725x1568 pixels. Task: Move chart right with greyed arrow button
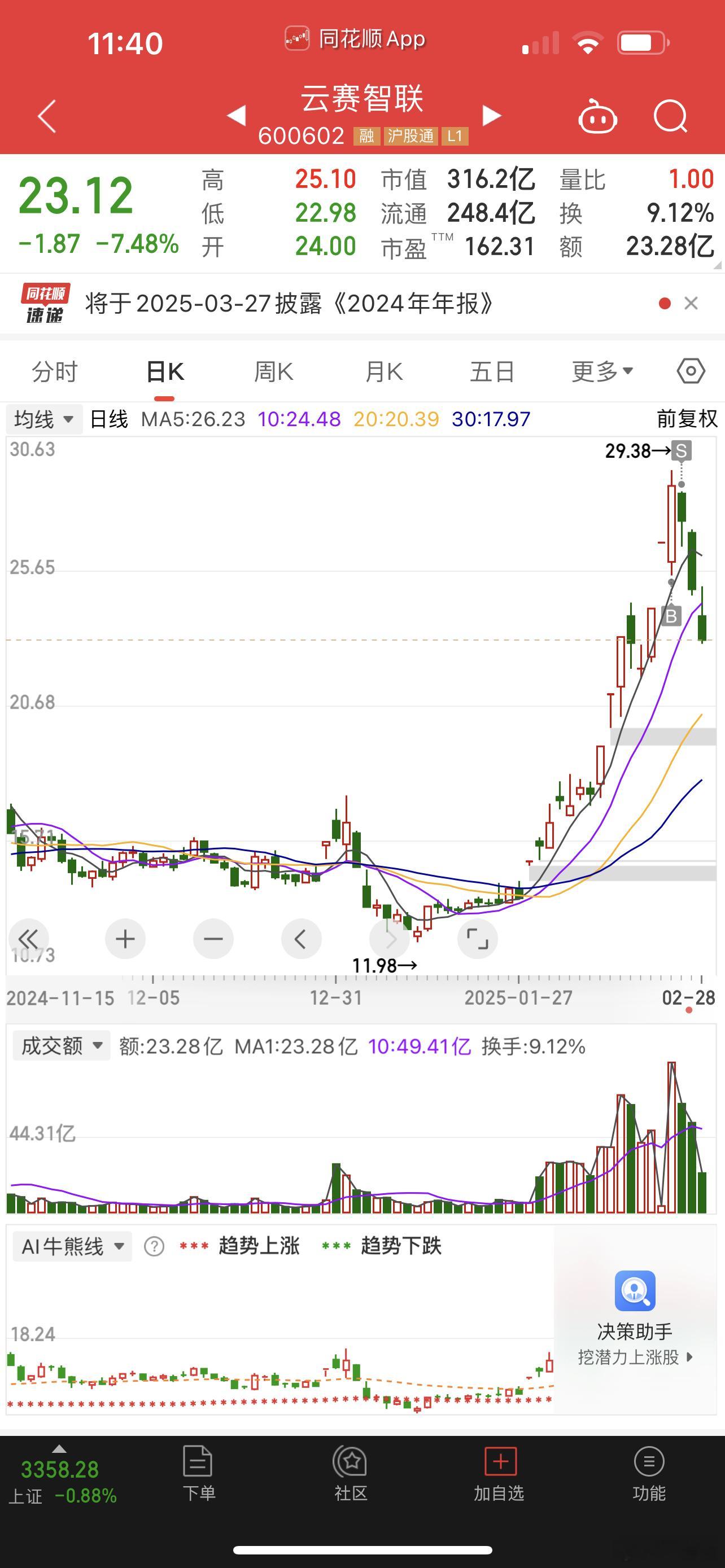tap(390, 939)
